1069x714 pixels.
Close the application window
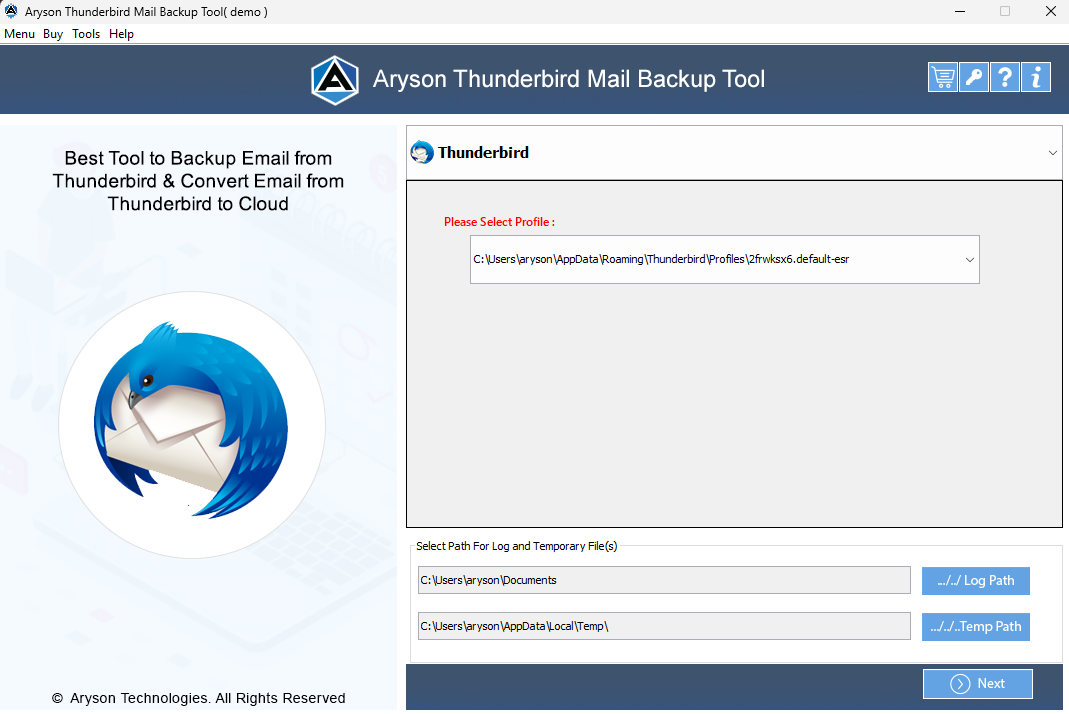pyautogui.click(x=1051, y=12)
